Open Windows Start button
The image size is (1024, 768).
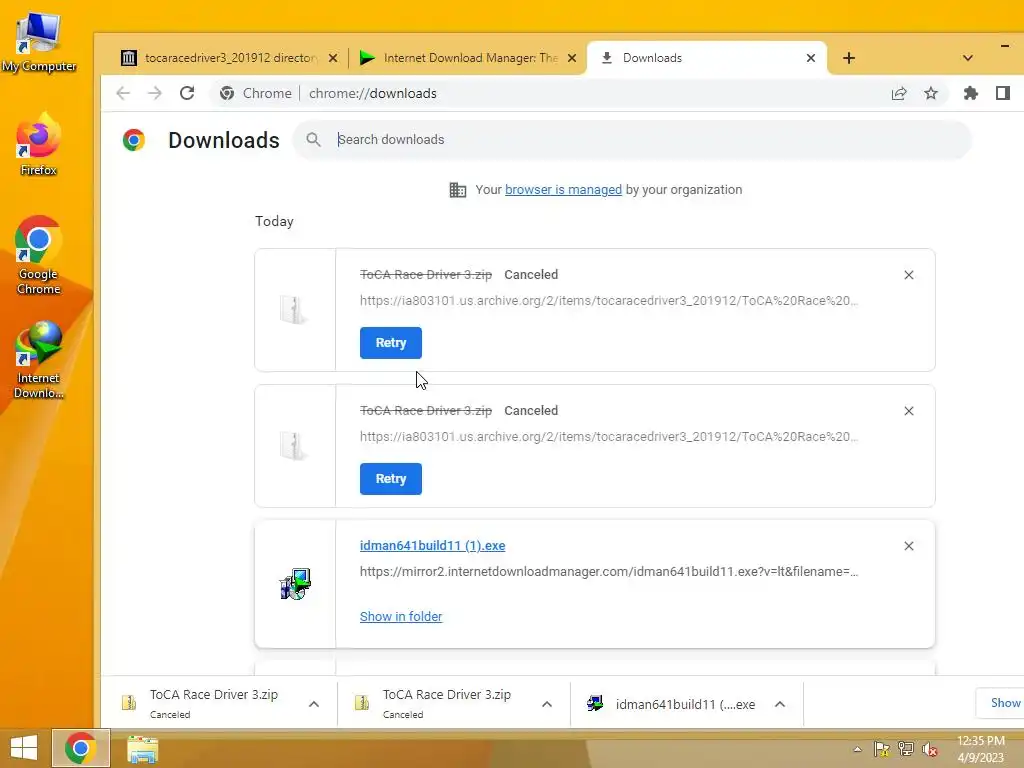[24, 748]
